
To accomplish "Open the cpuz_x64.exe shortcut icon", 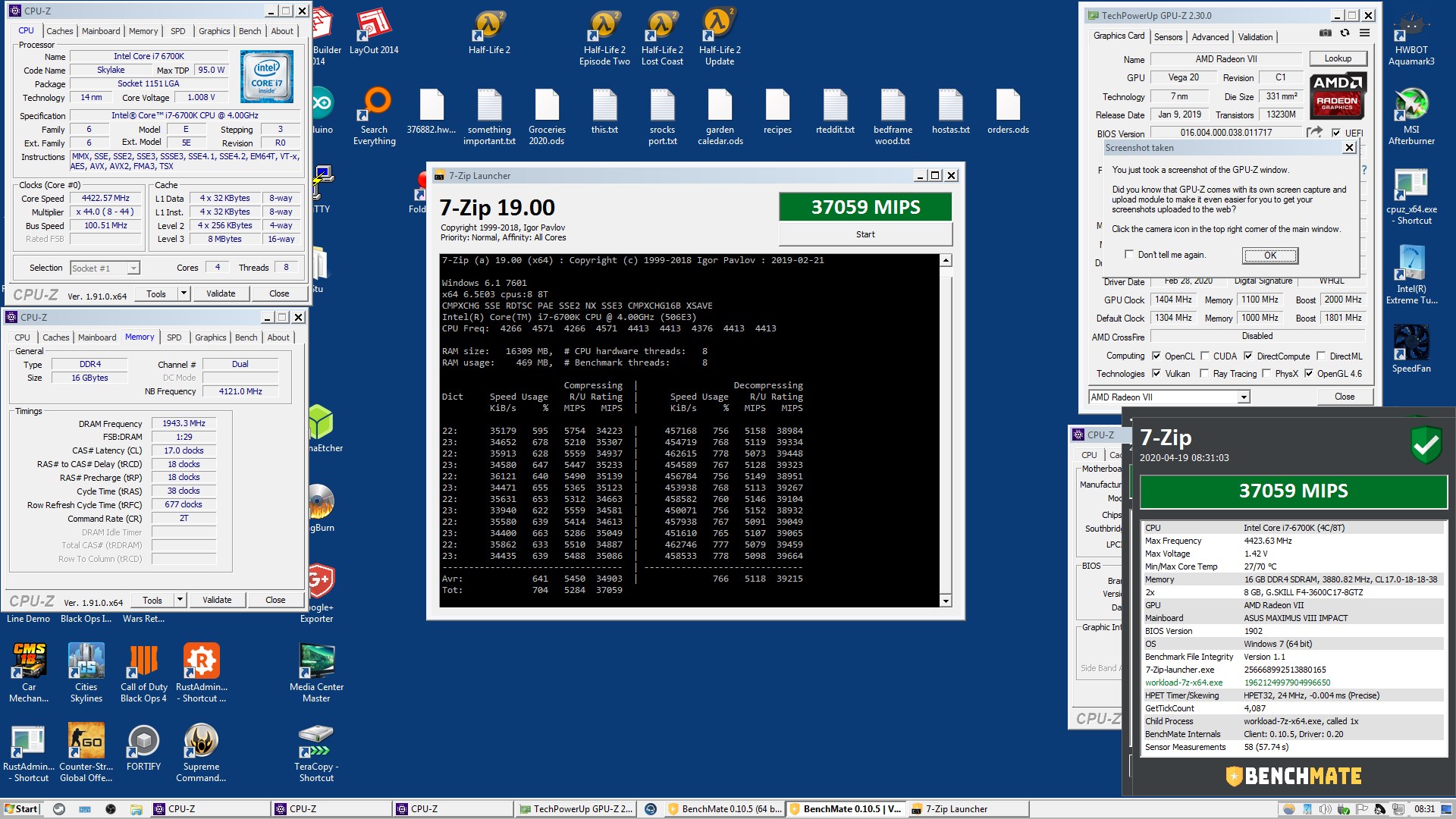I will tap(1411, 196).
